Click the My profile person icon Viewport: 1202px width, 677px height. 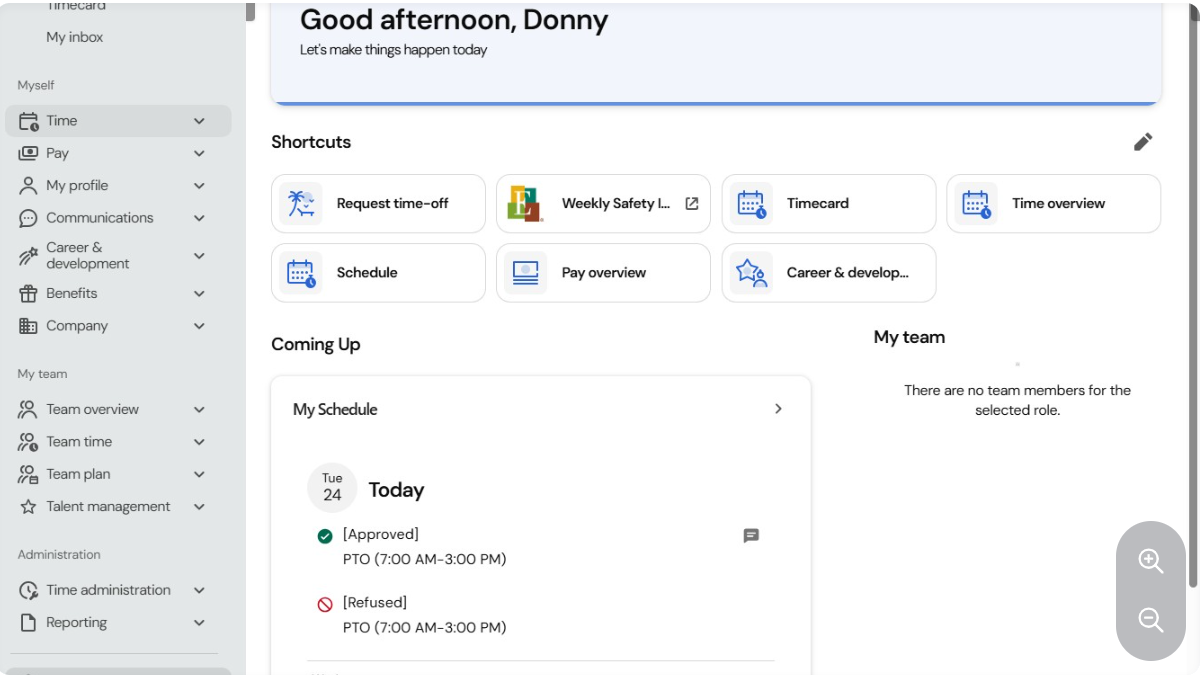click(x=28, y=186)
